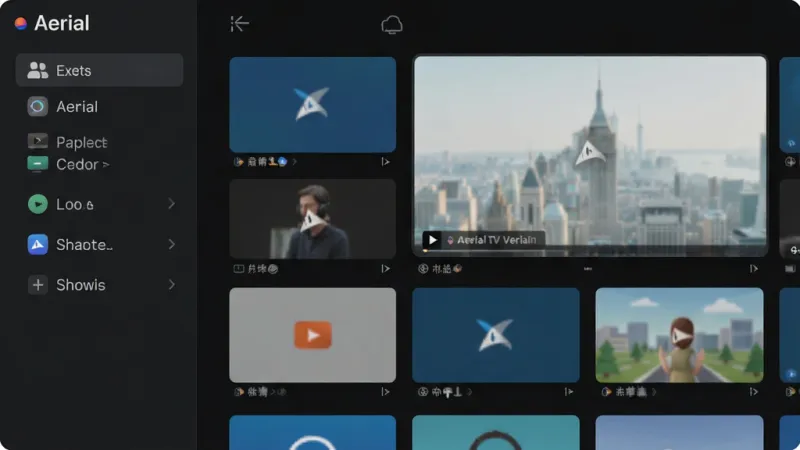Click the cloud icon in the top bar

pos(392,24)
